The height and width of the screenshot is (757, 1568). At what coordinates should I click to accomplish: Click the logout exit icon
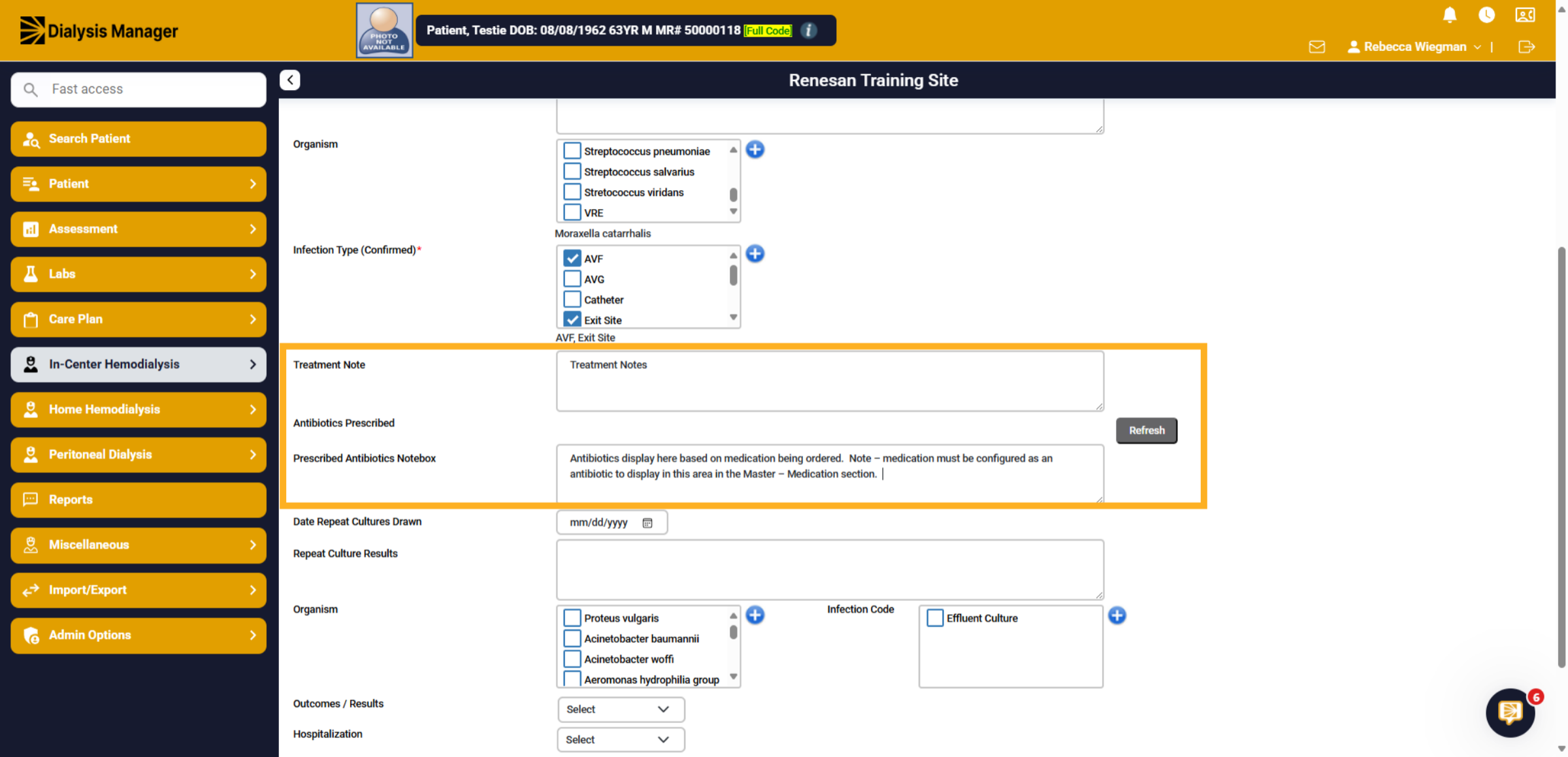point(1526,47)
